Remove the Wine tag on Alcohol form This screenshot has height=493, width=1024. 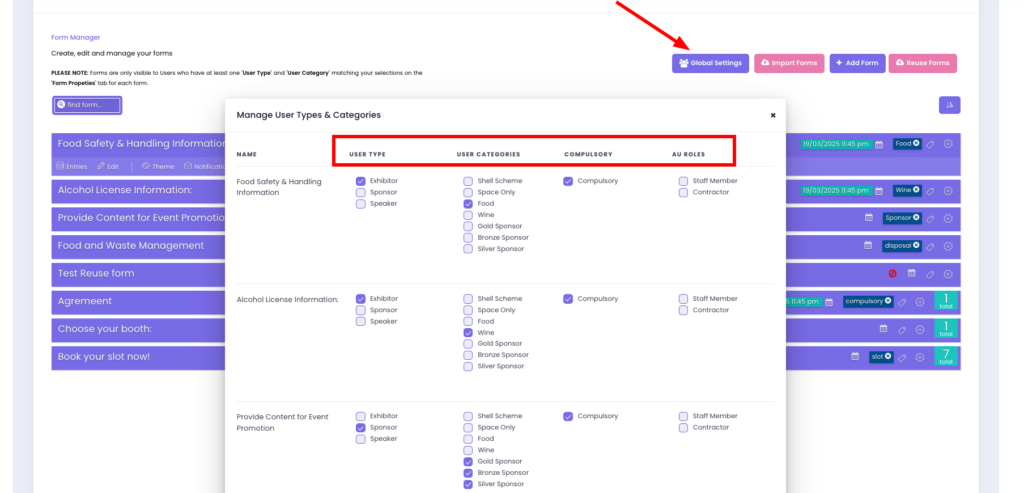916,190
